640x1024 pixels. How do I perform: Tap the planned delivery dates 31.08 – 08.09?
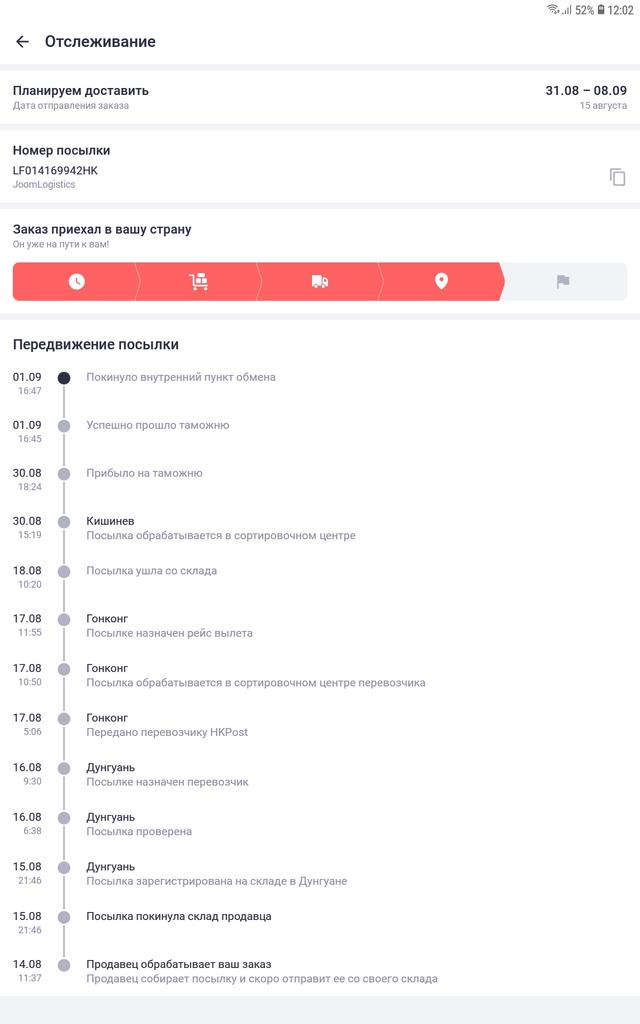586,90
